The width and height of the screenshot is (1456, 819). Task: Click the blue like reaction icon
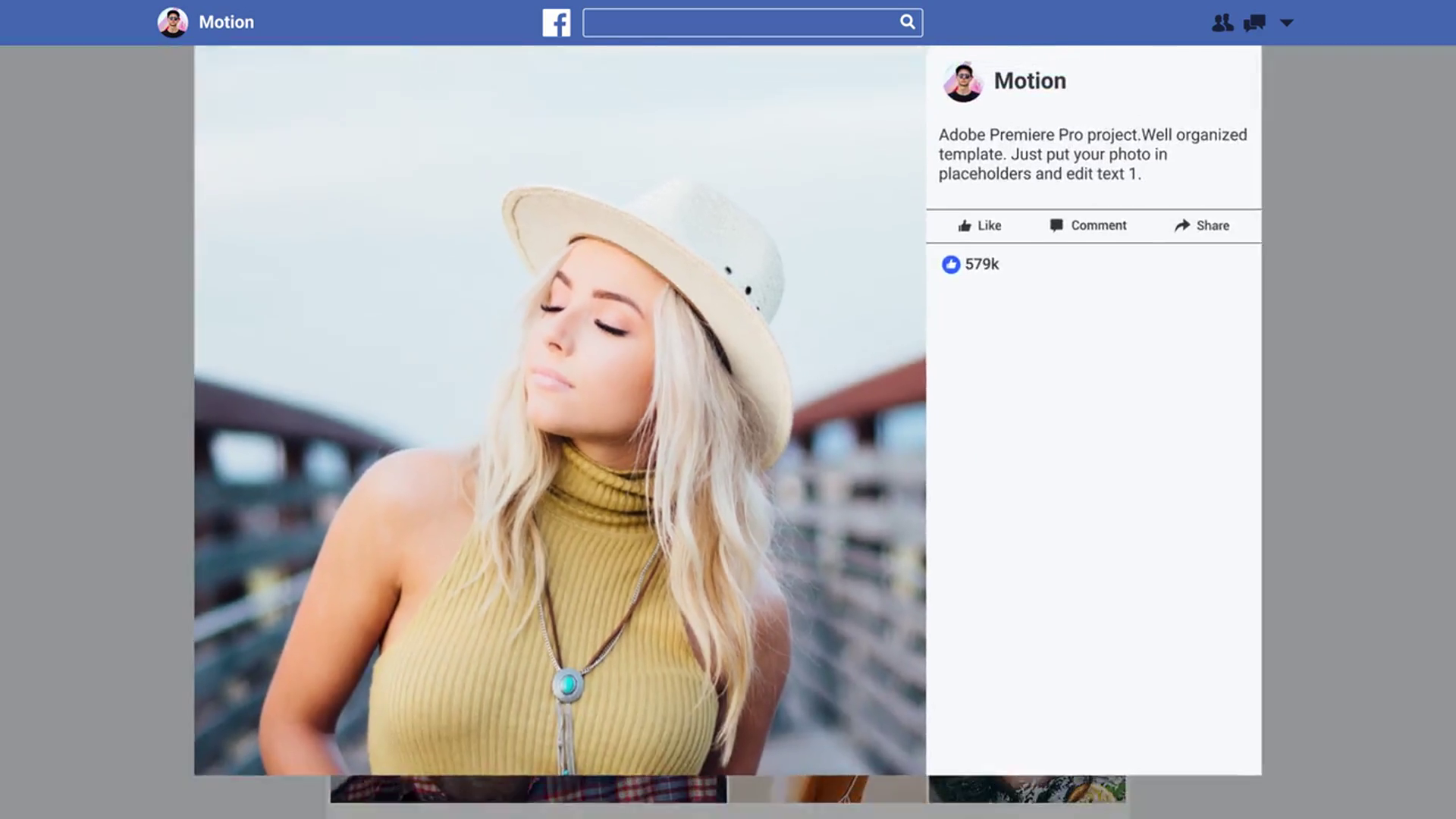(951, 265)
